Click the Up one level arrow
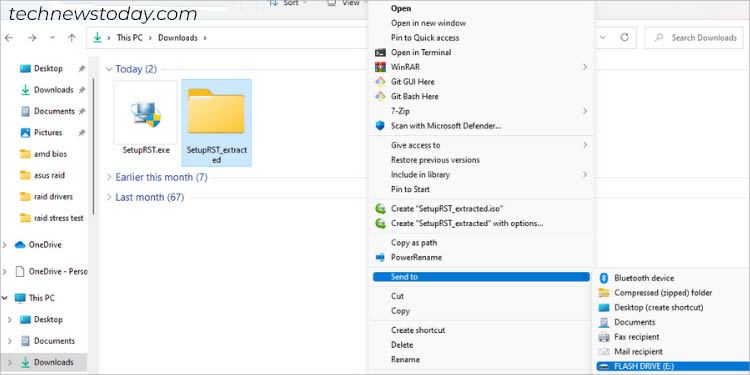Screen dimensions: 750x375 (x=72, y=38)
